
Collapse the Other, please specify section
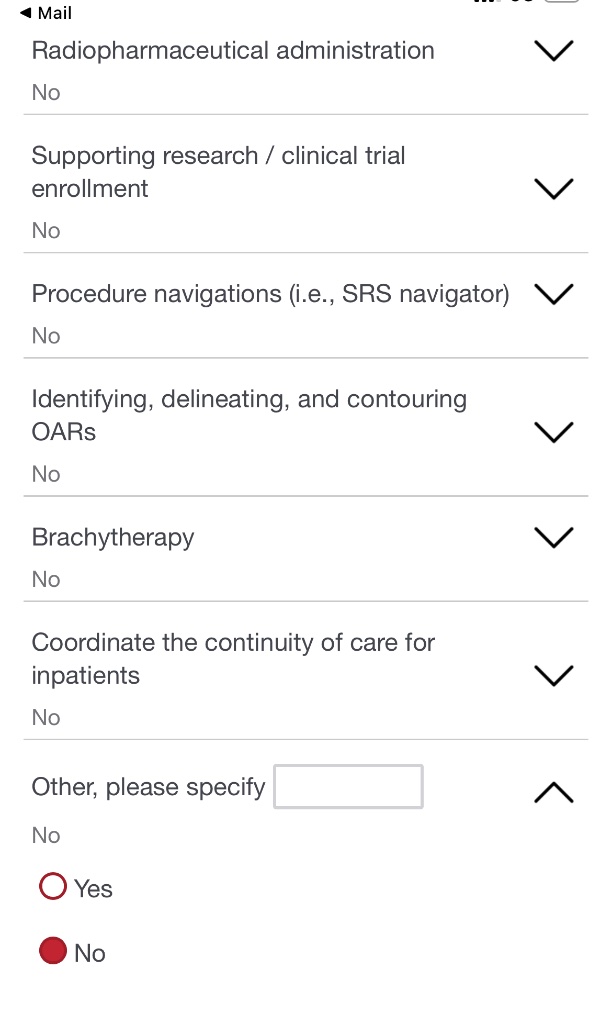pyautogui.click(x=554, y=792)
